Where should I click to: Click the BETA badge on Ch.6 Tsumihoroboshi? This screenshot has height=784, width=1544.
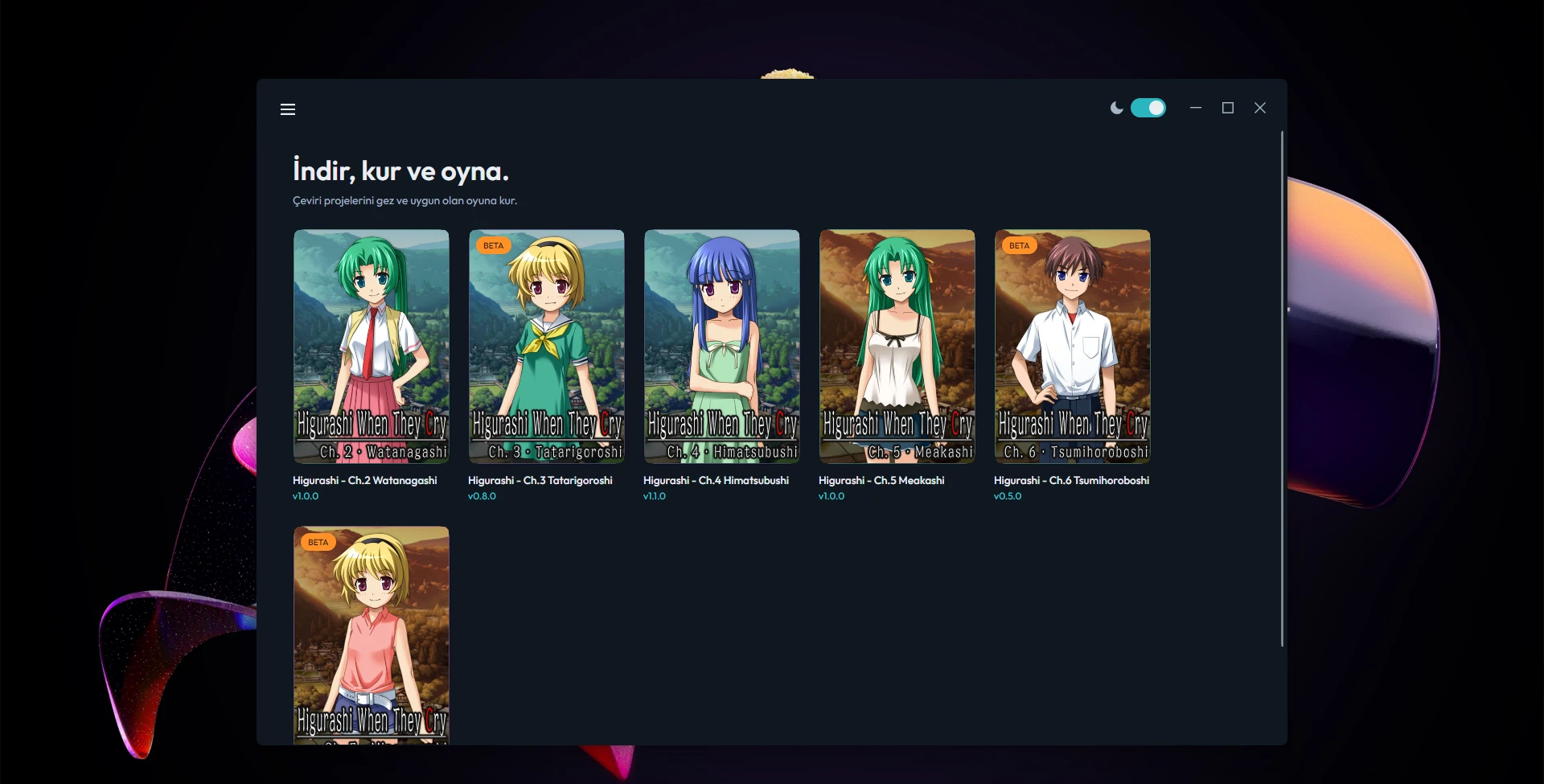pos(1019,245)
